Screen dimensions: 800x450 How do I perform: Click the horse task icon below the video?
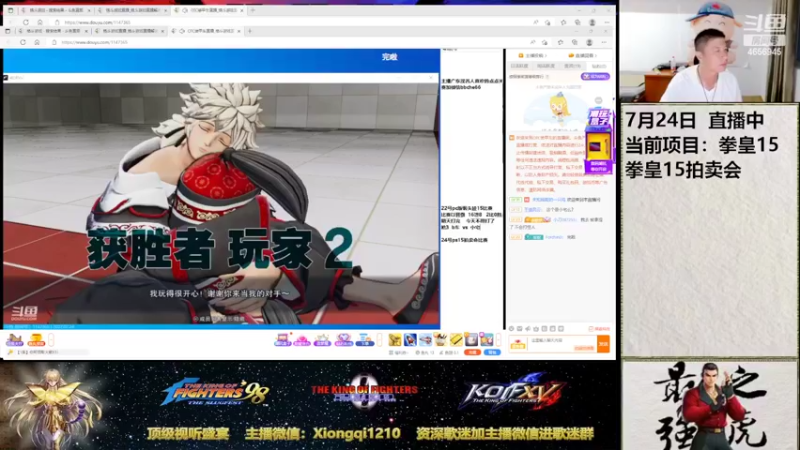[14, 340]
